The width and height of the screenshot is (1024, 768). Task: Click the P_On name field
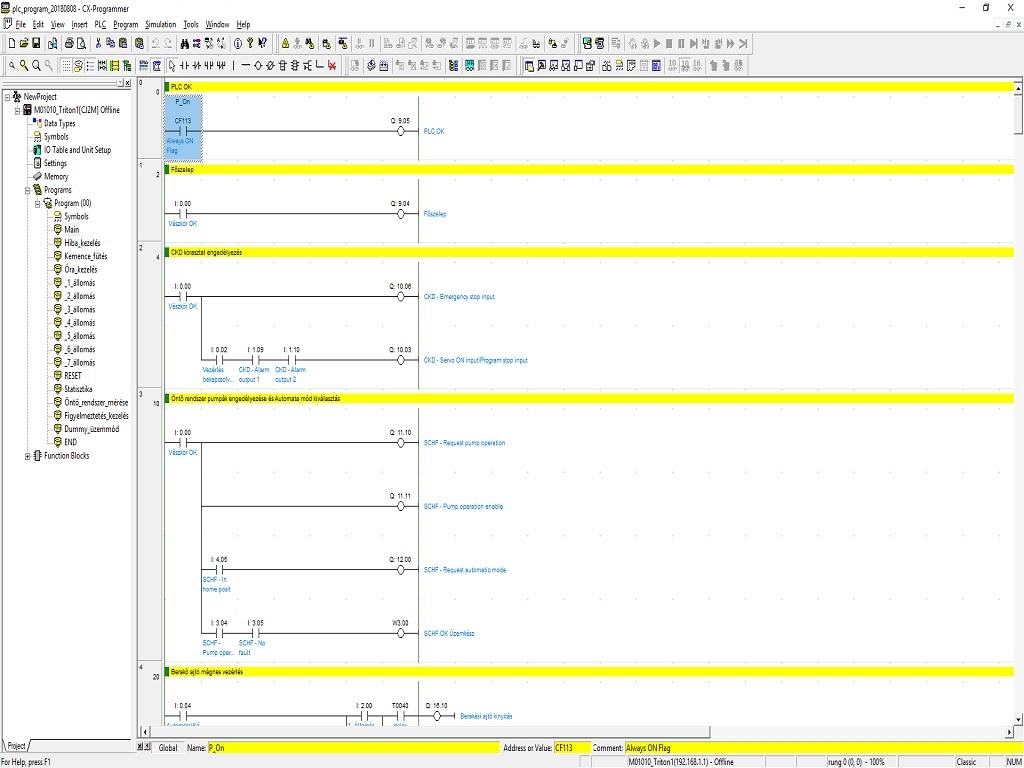pyautogui.click(x=353, y=748)
